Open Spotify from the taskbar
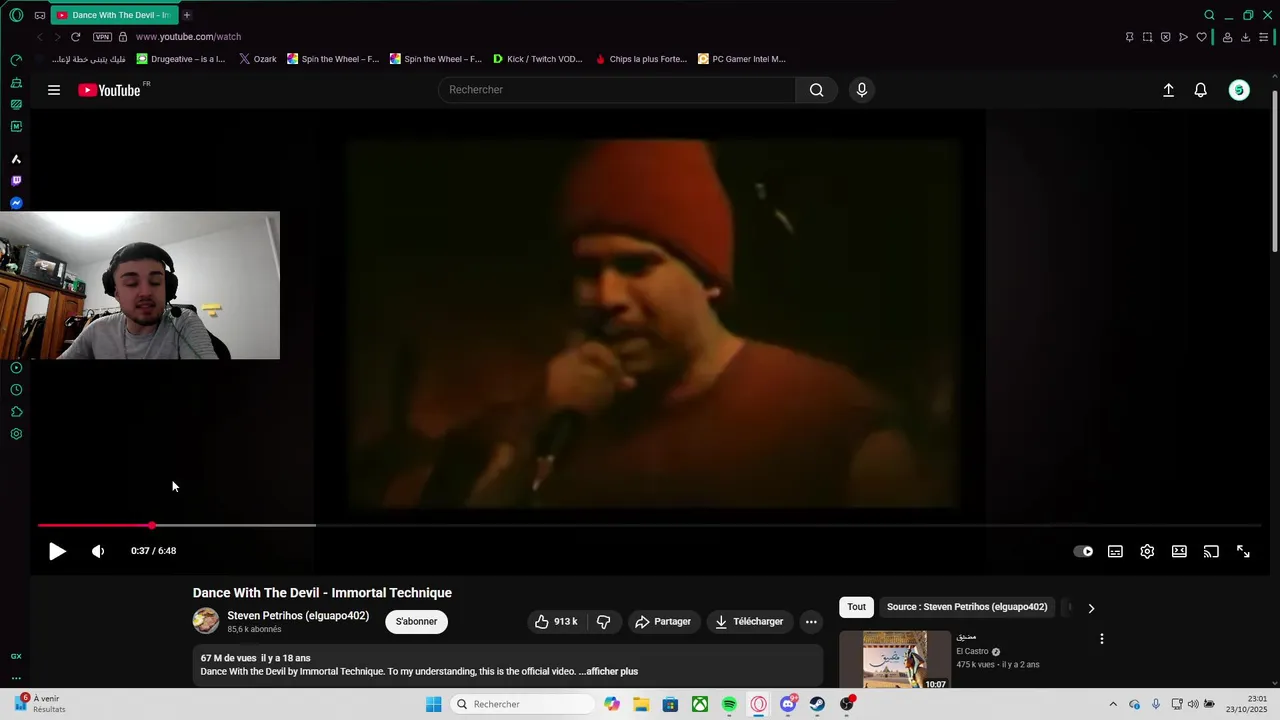 pyautogui.click(x=729, y=704)
